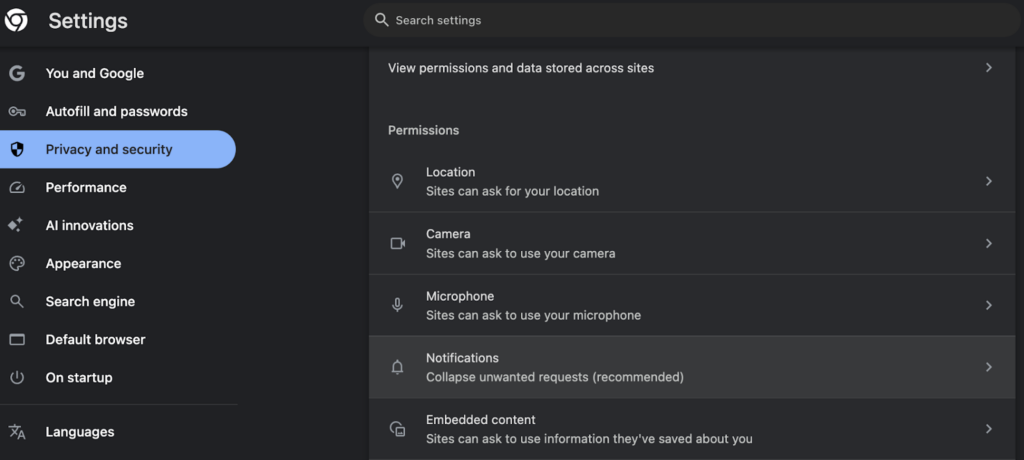The width and height of the screenshot is (1024, 460).
Task: Click the notifications bell icon
Action: point(397,367)
